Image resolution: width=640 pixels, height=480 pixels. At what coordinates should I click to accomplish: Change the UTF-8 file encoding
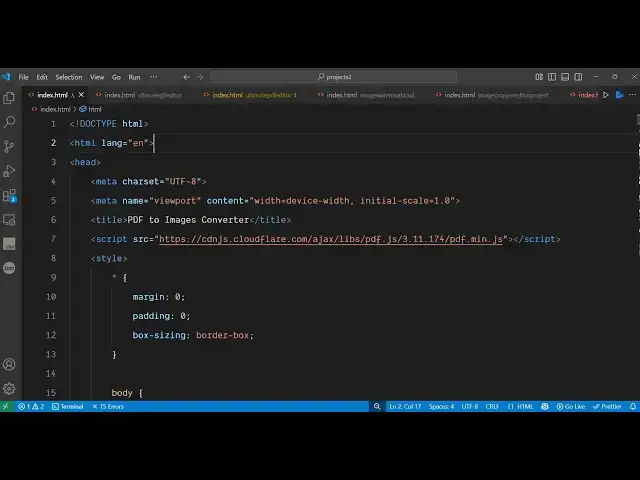(x=470, y=406)
